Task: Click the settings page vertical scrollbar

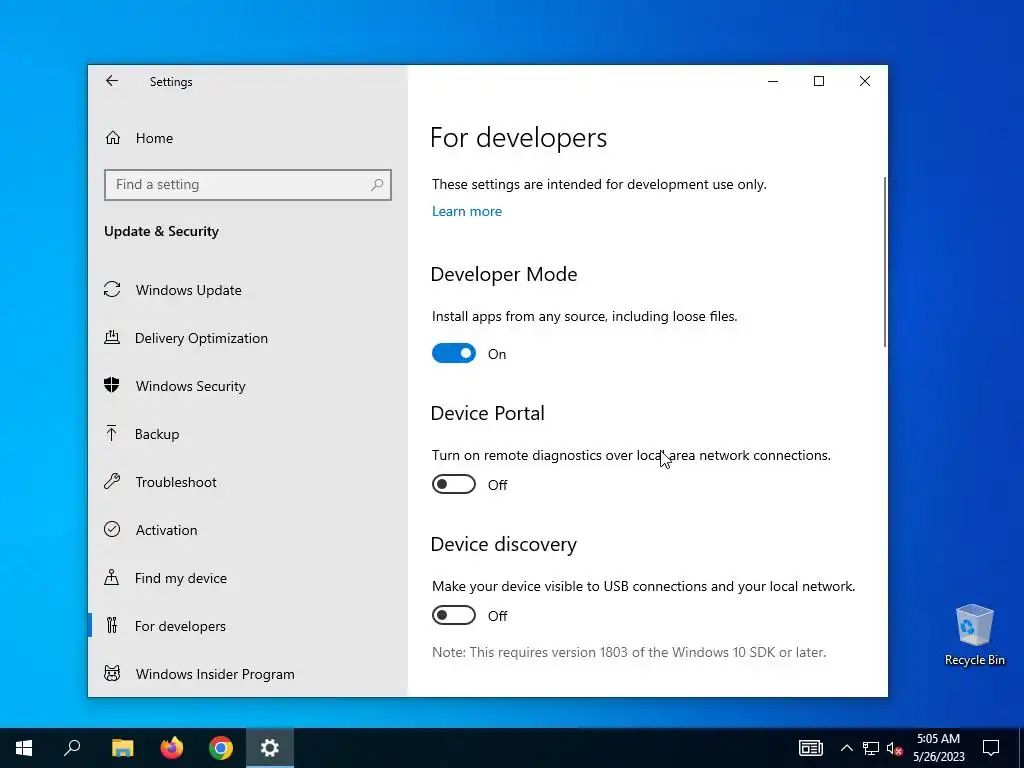Action: tap(884, 262)
